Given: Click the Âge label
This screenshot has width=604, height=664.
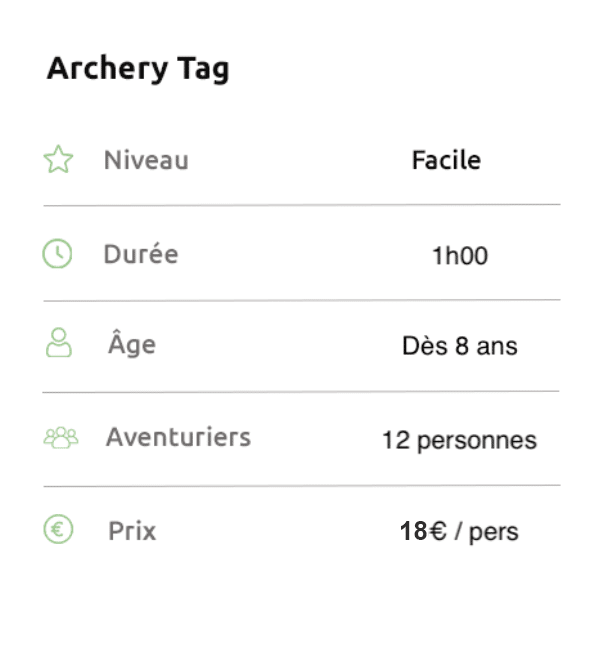Looking at the screenshot, I should (x=132, y=343).
